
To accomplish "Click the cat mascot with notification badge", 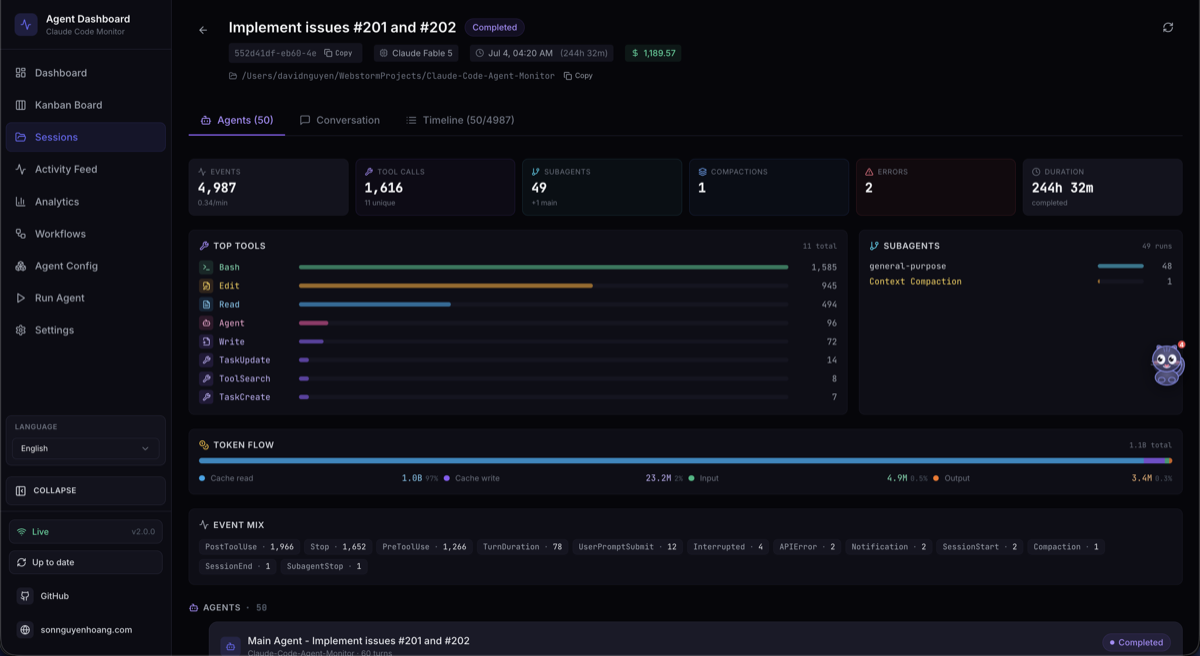I will pyautogui.click(x=1167, y=364).
